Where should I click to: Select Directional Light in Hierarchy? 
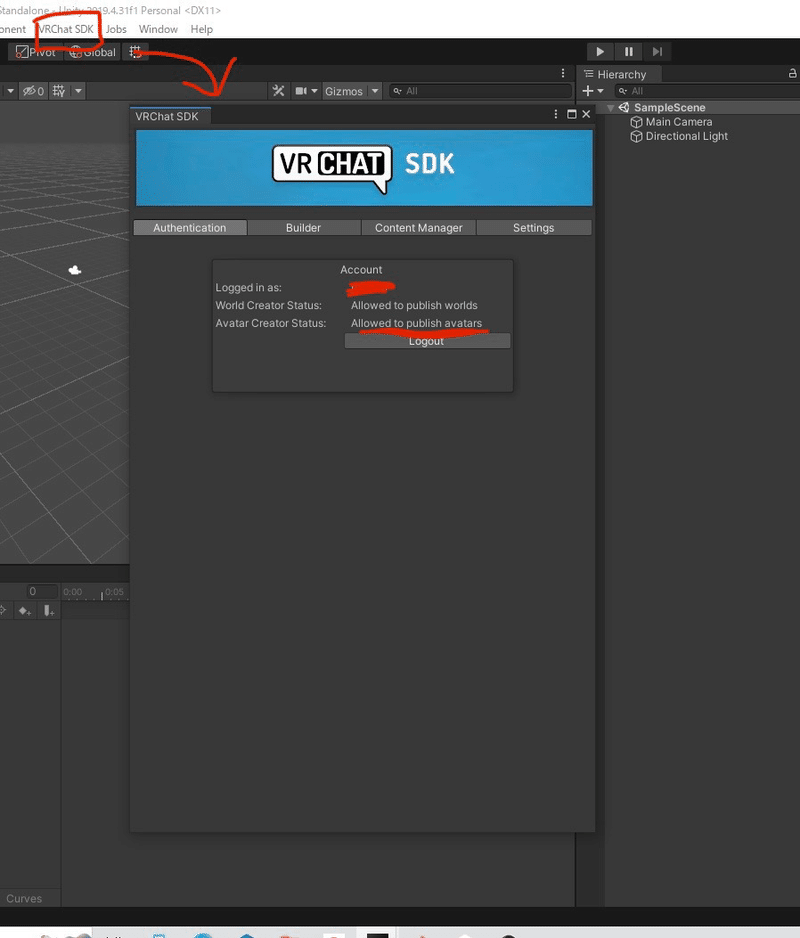686,136
